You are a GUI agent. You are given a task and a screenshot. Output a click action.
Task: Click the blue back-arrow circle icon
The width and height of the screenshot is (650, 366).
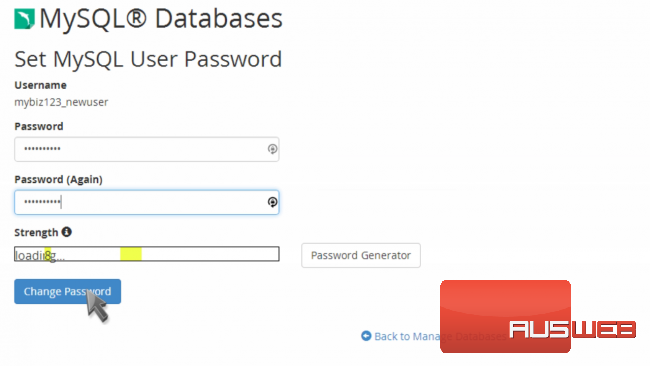click(x=366, y=336)
